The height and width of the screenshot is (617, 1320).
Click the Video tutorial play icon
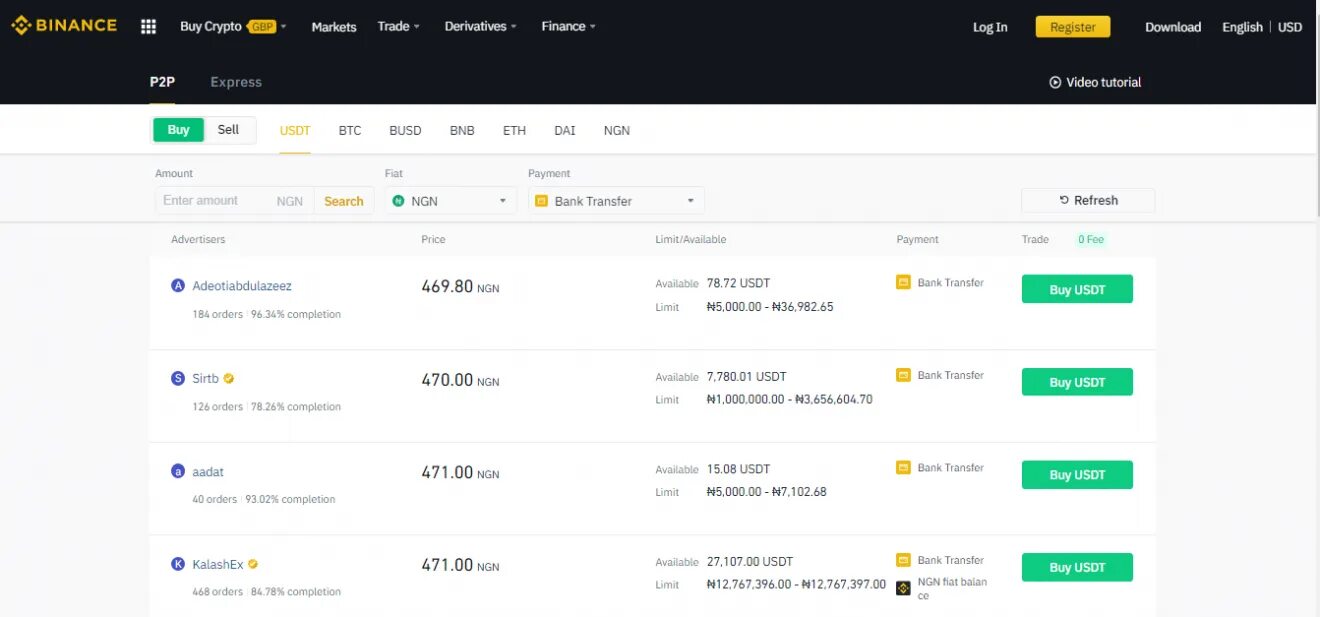pyautogui.click(x=1055, y=82)
